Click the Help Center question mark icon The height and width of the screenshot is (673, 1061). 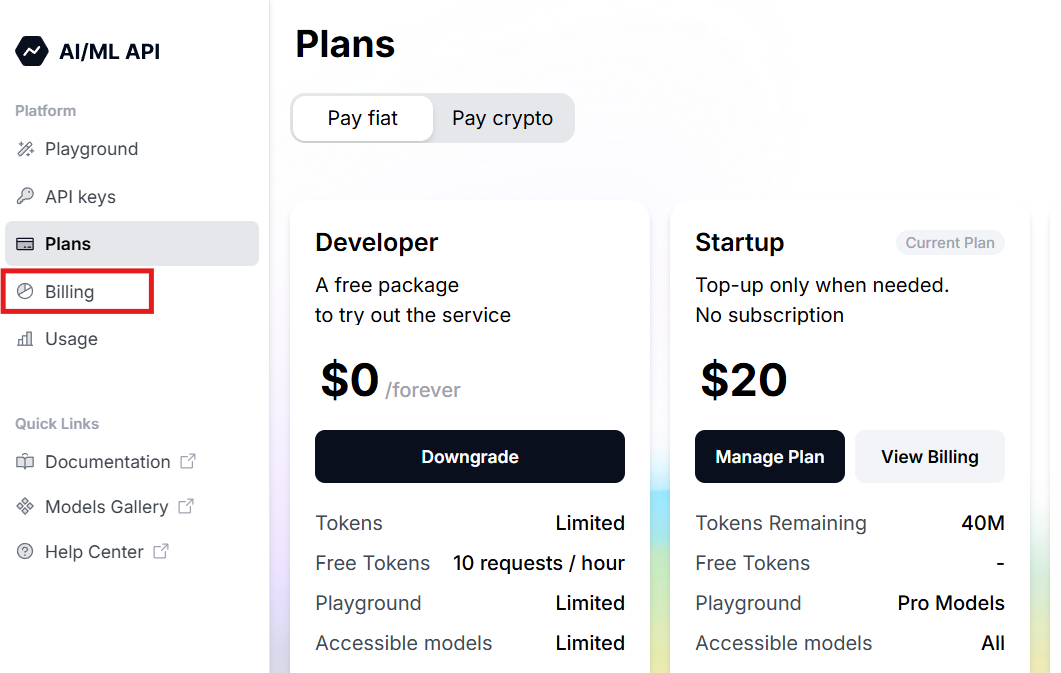[x=26, y=552]
